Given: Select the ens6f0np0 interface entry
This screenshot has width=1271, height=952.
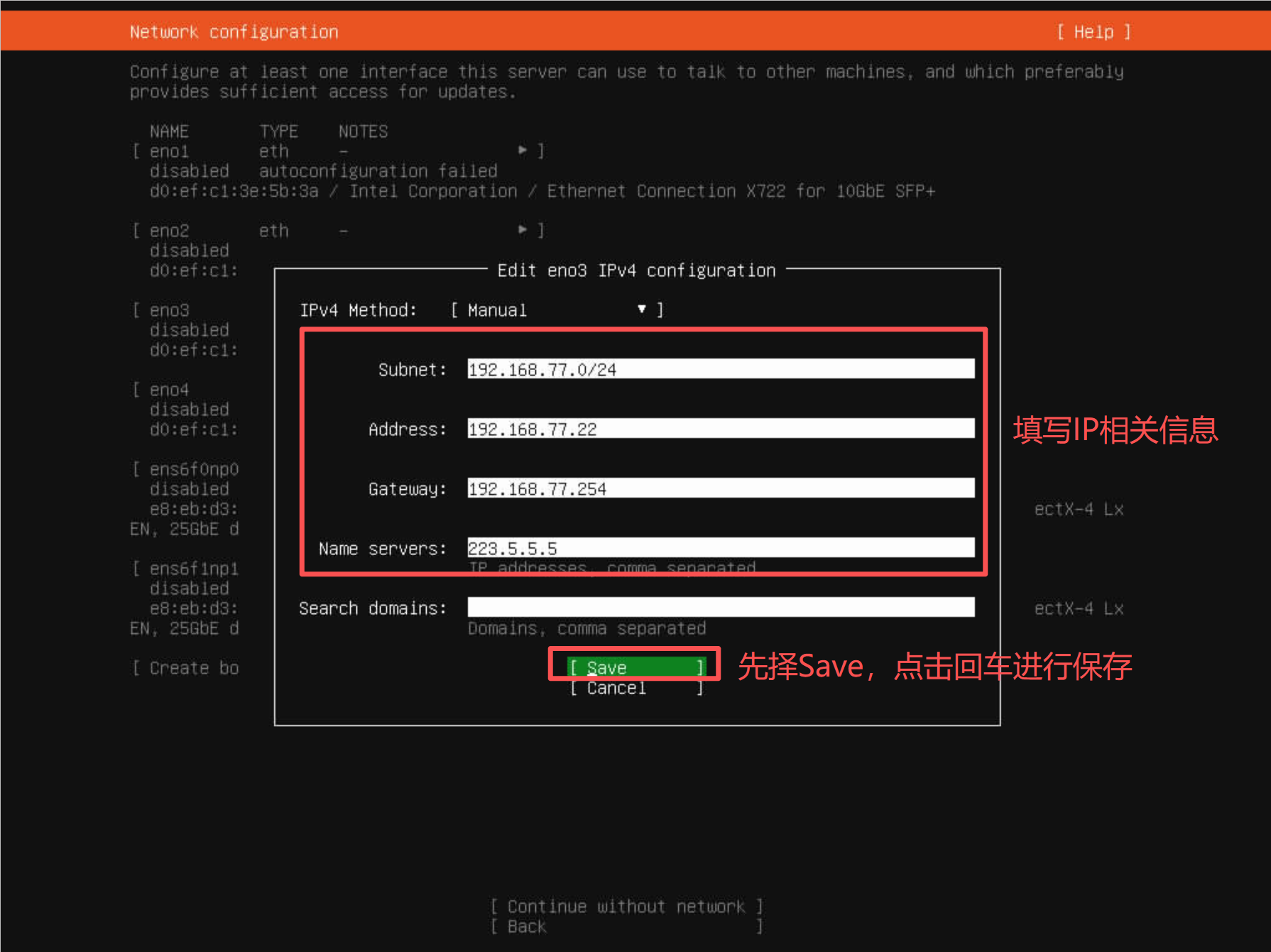Looking at the screenshot, I should (x=194, y=469).
